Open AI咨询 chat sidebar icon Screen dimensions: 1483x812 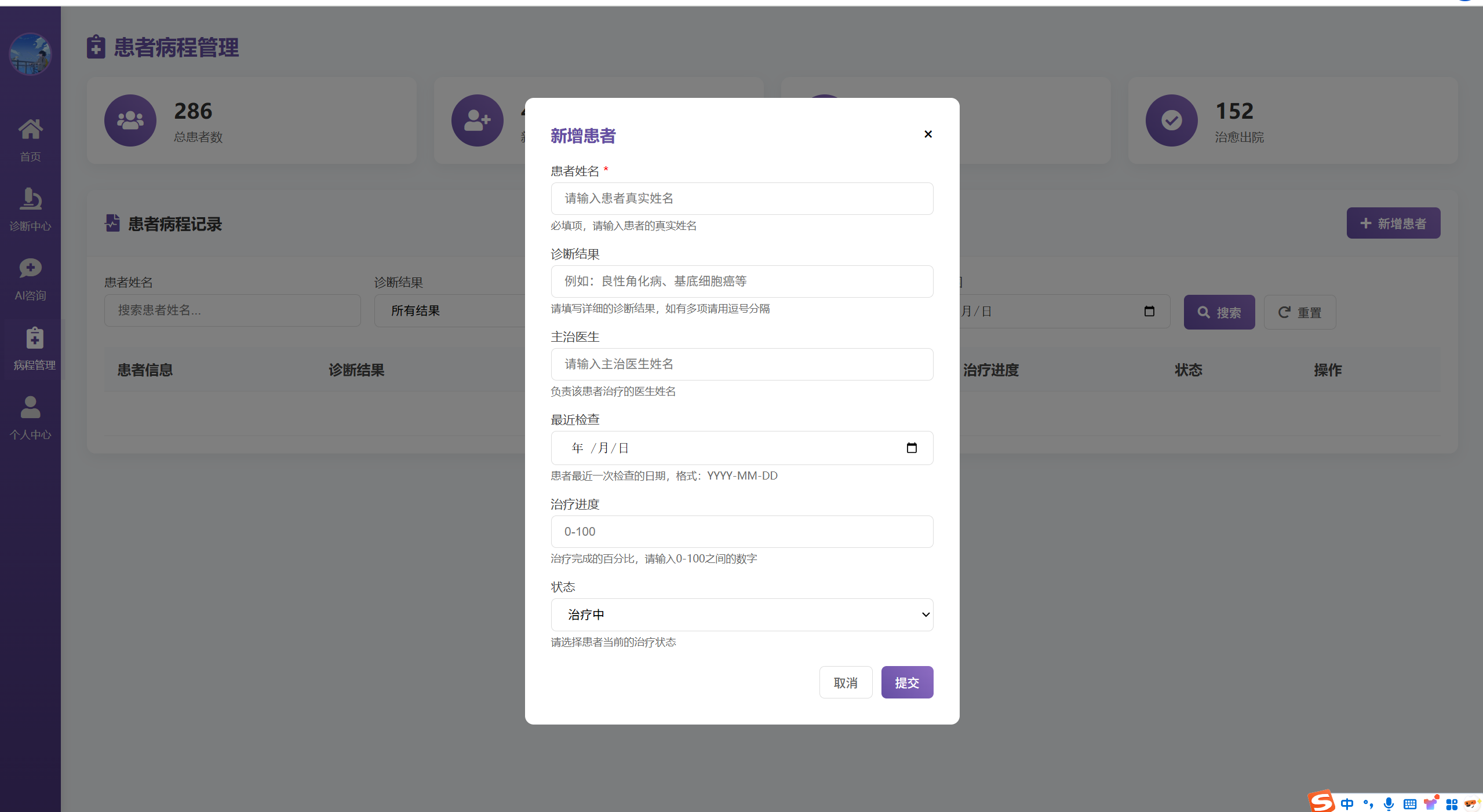tap(30, 268)
